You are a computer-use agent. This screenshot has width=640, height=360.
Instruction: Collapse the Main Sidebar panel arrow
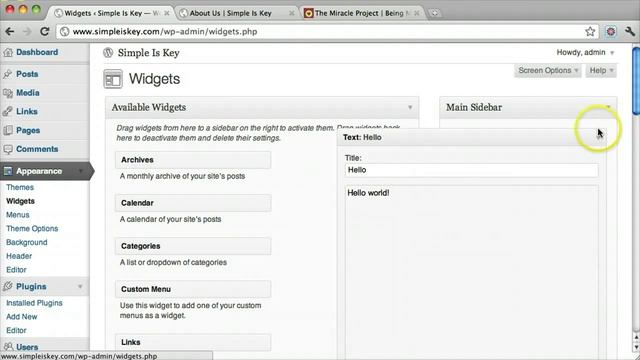coord(608,107)
